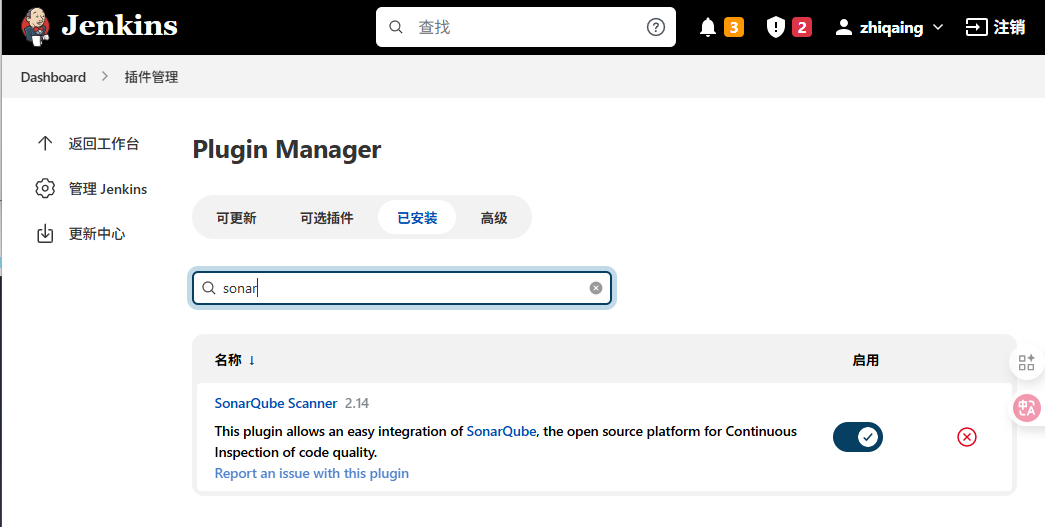The image size is (1045, 527).
Task: Follow SonarQube link in description
Action: pyautogui.click(x=501, y=431)
